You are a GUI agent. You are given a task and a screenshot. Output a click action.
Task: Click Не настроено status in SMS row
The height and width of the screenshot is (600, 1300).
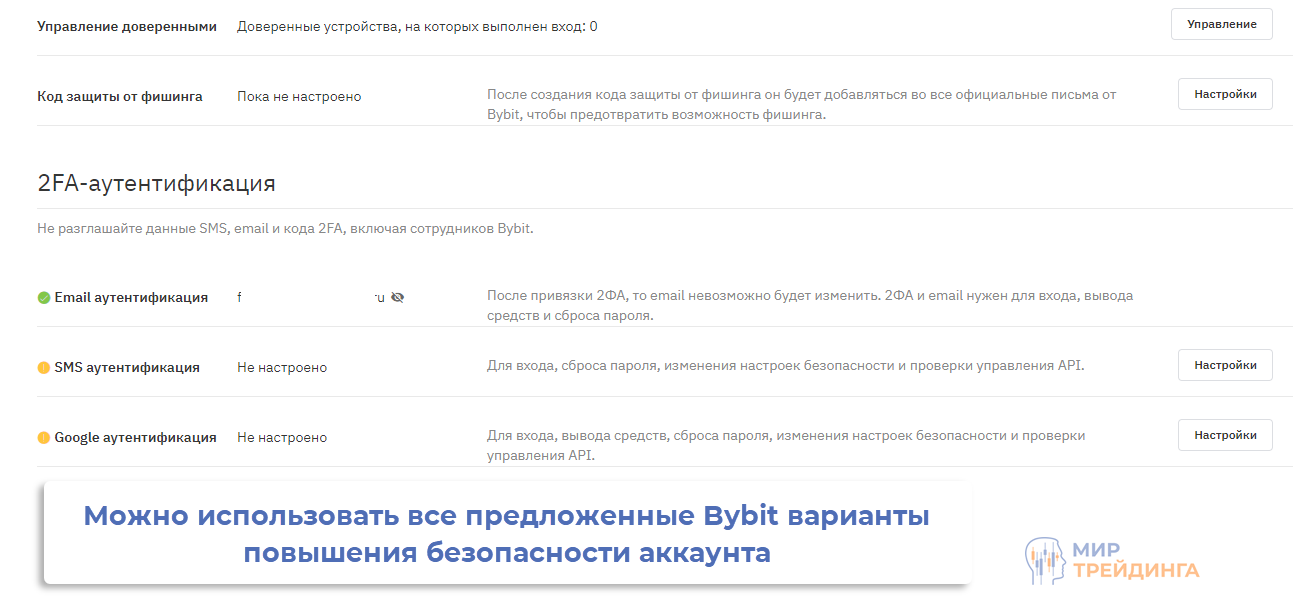(282, 368)
